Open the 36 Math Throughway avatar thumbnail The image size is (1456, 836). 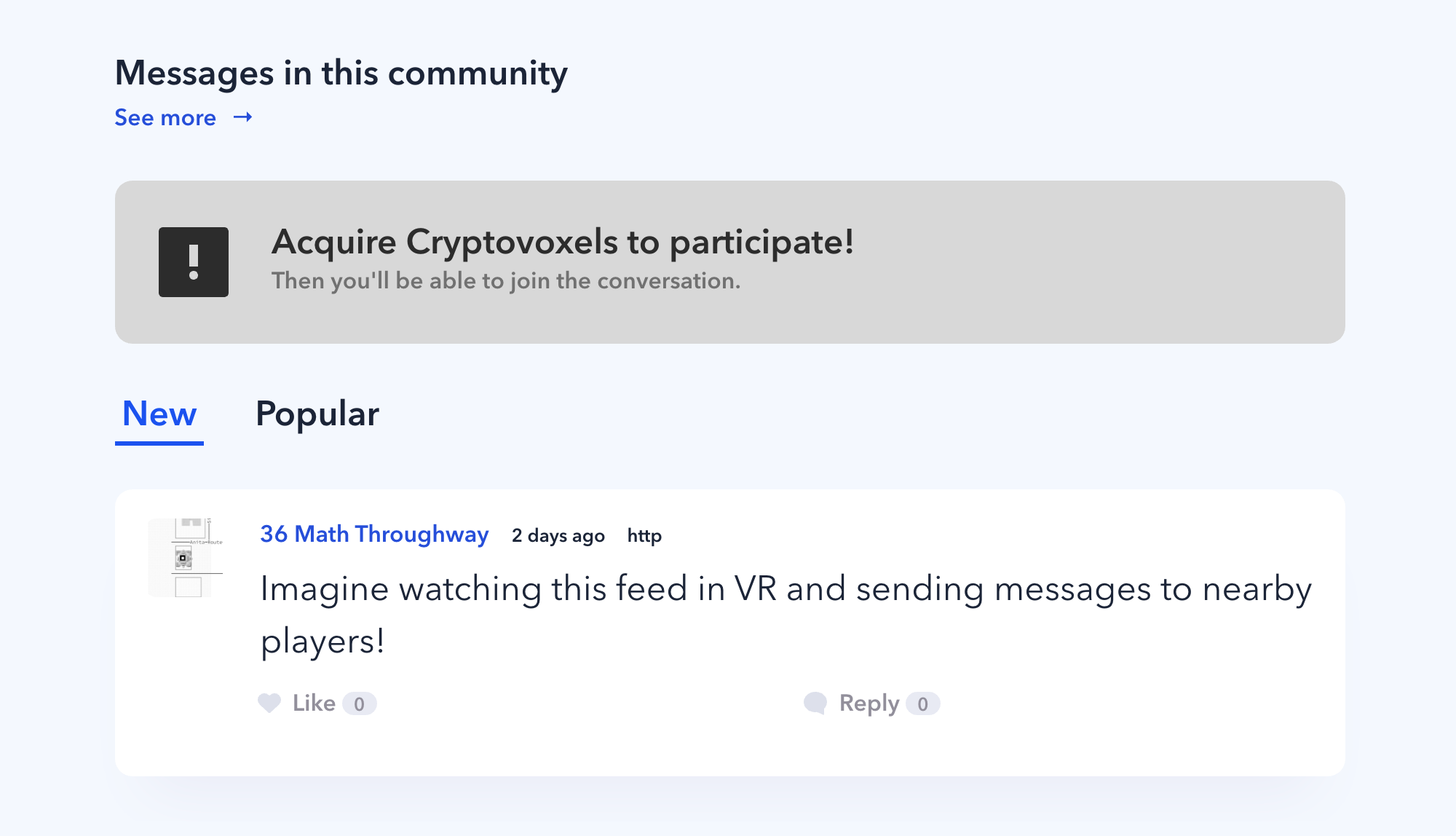pyautogui.click(x=186, y=558)
